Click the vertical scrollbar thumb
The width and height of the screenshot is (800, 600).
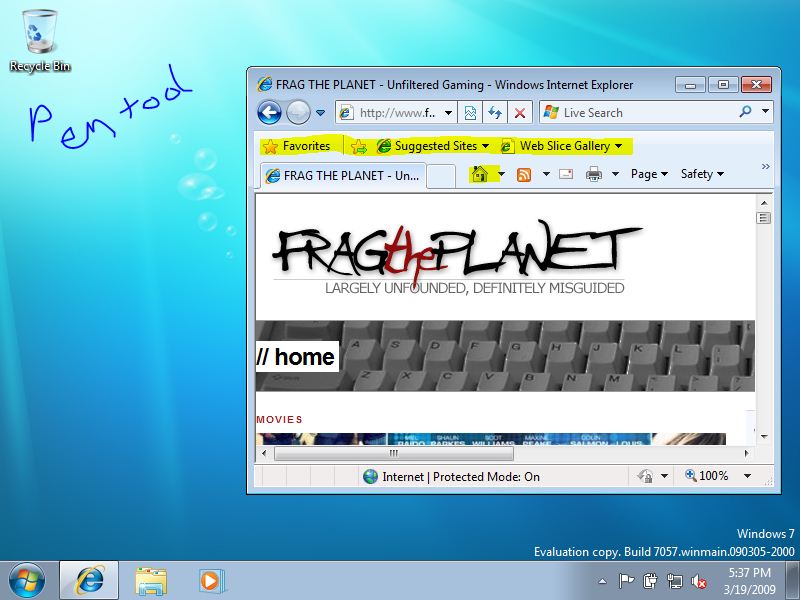764,218
